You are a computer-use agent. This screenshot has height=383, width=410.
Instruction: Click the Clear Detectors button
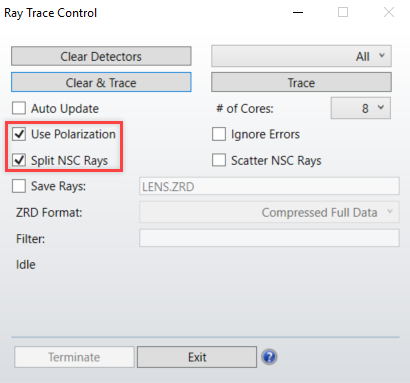pyautogui.click(x=101, y=56)
